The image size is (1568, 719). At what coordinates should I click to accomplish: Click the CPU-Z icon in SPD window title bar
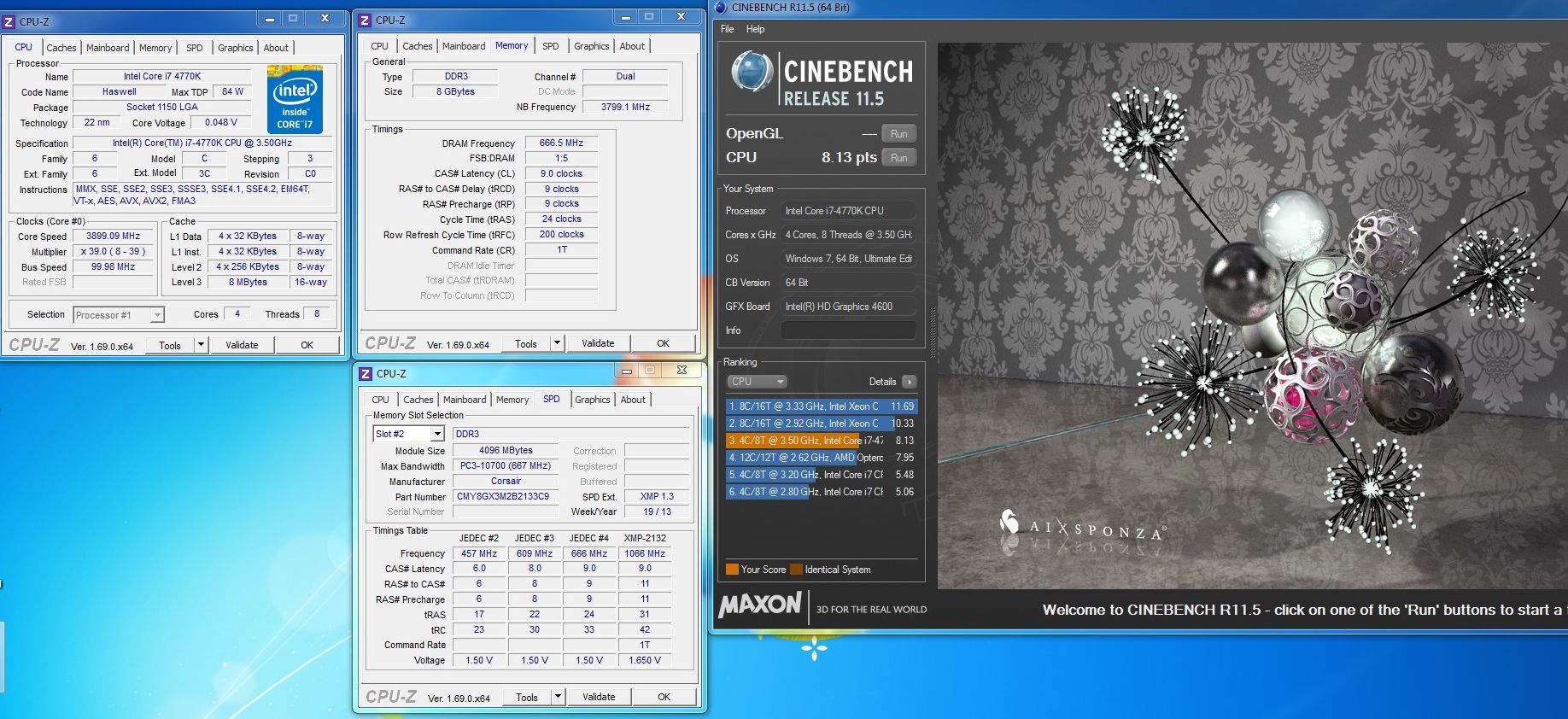[366, 373]
